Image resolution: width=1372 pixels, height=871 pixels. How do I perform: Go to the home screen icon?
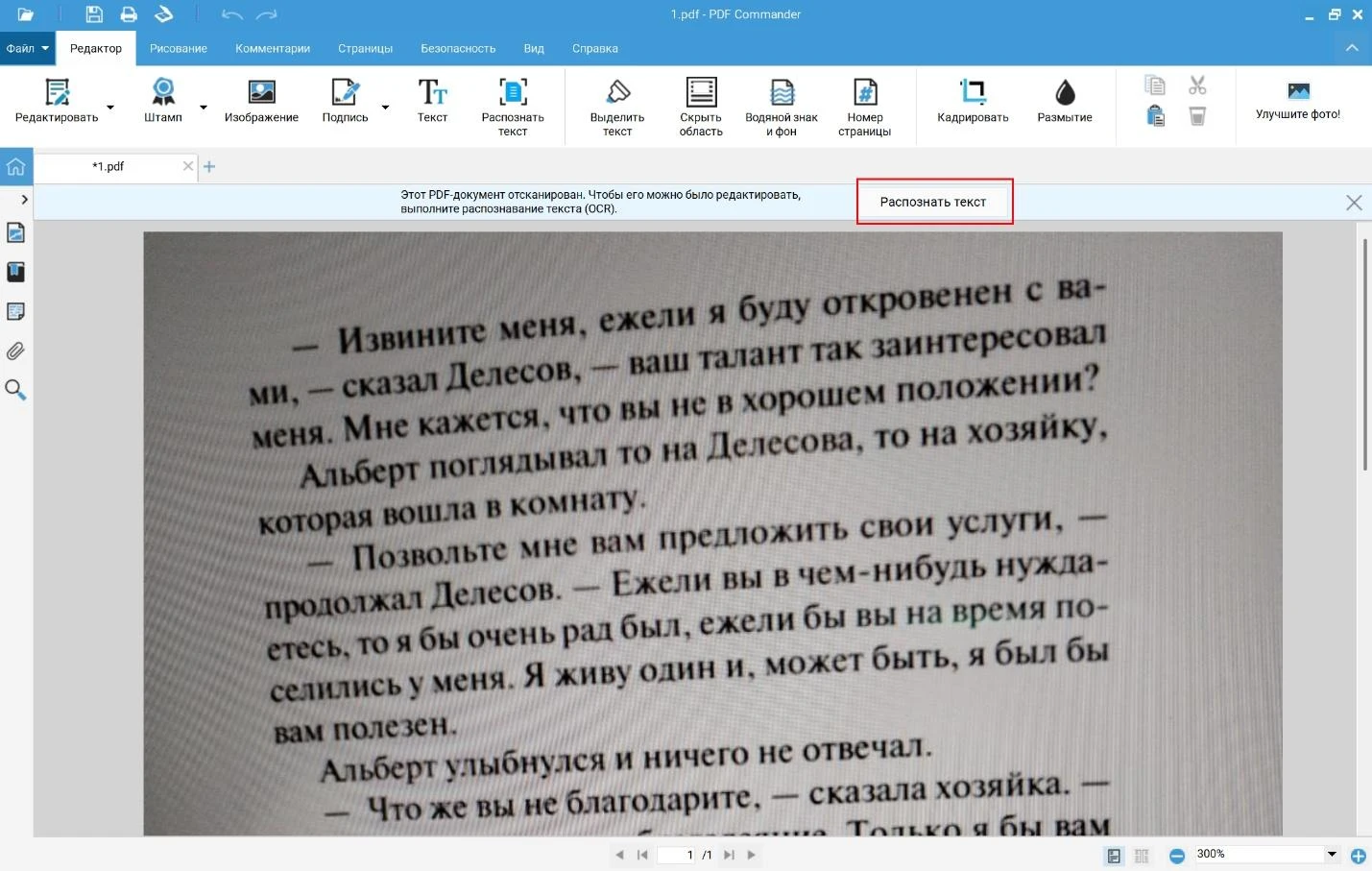coord(16,167)
